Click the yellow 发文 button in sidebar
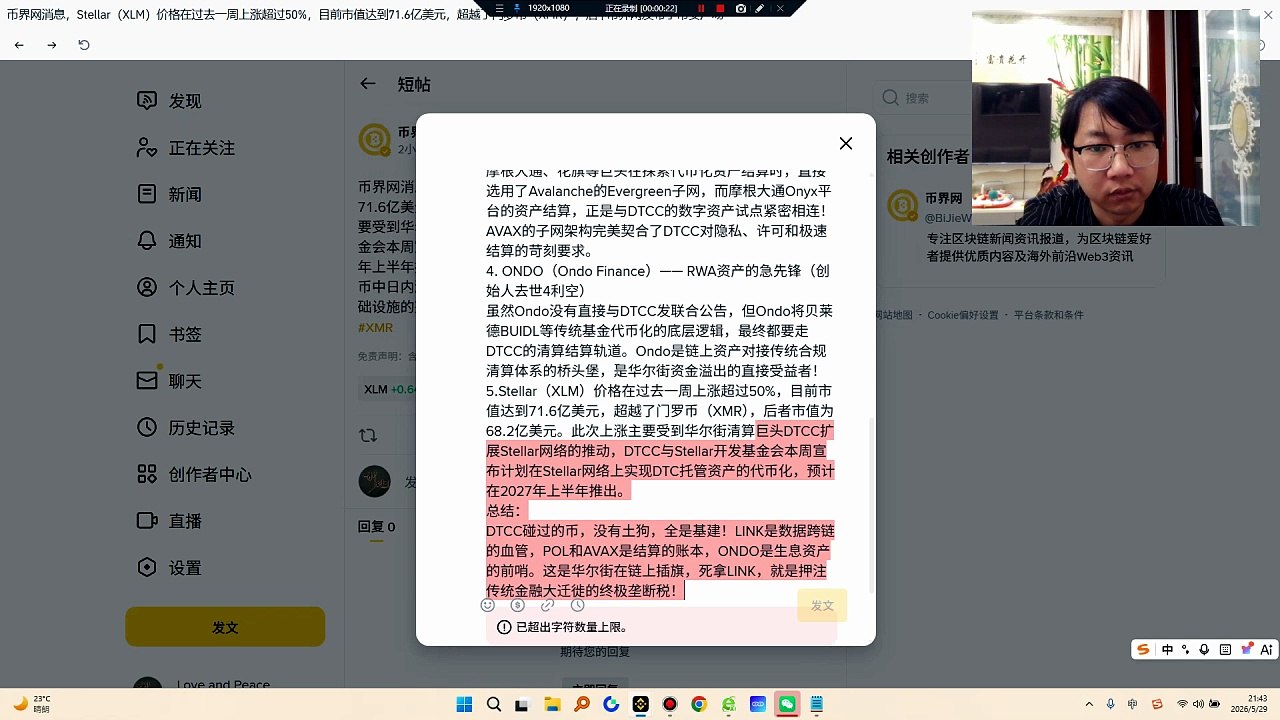This screenshot has width=1280, height=720. click(225, 627)
